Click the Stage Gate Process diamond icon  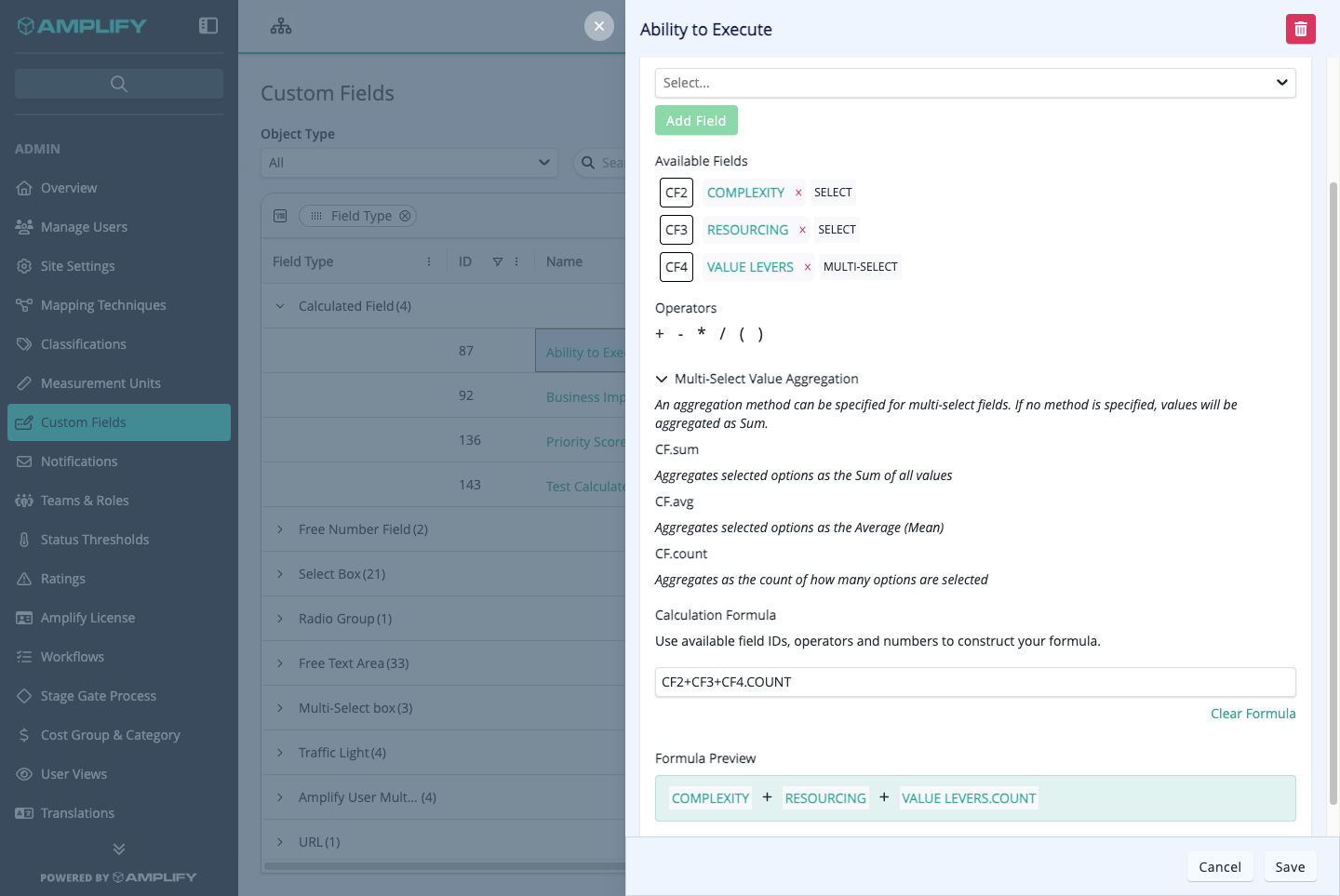click(24, 696)
